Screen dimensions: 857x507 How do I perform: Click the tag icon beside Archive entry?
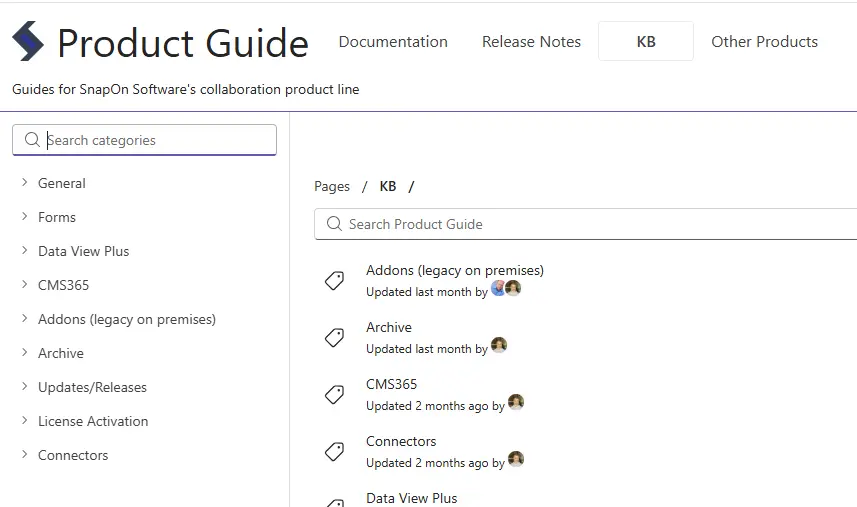[x=335, y=338]
